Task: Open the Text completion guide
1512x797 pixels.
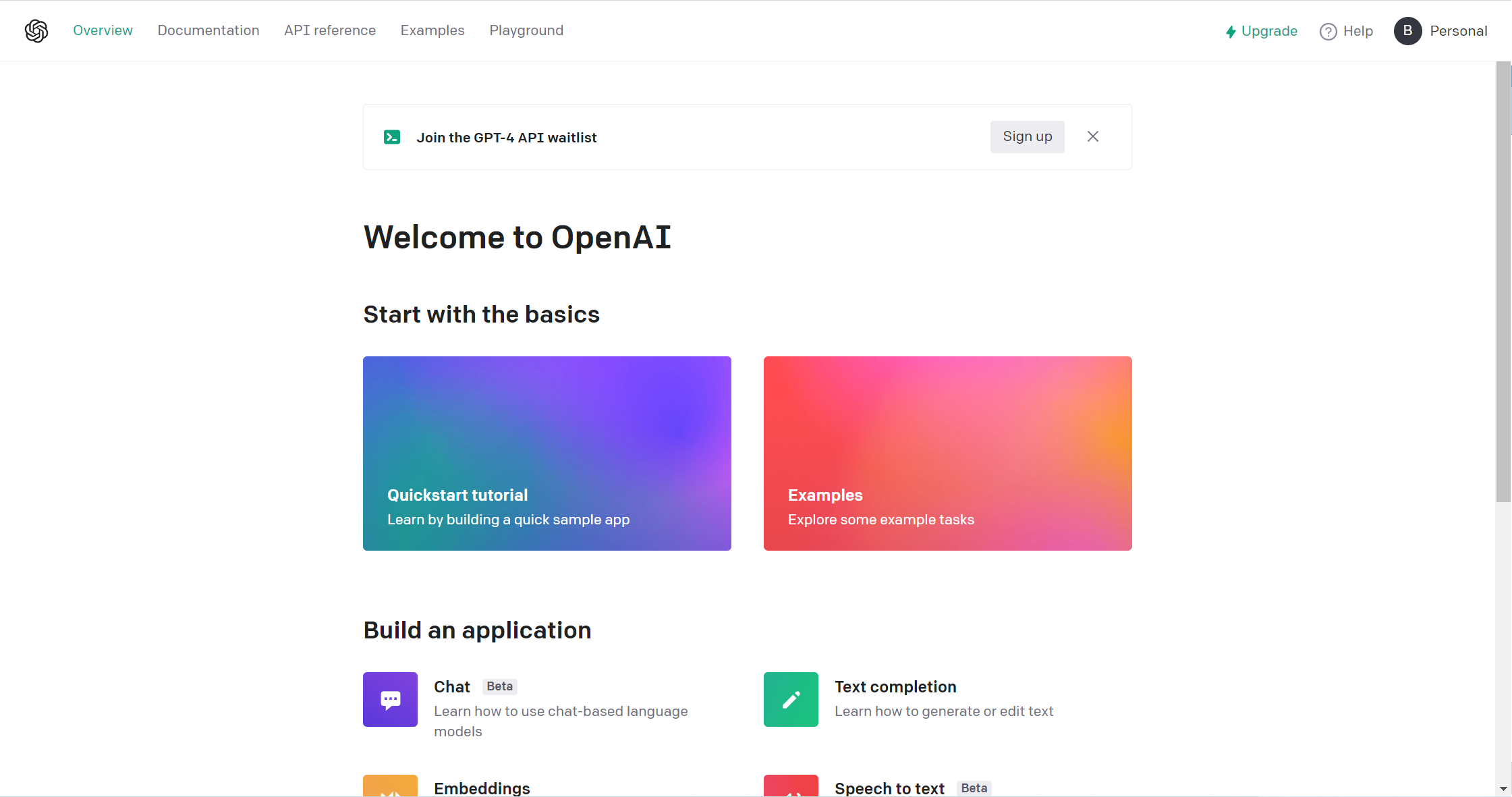Action: point(895,687)
